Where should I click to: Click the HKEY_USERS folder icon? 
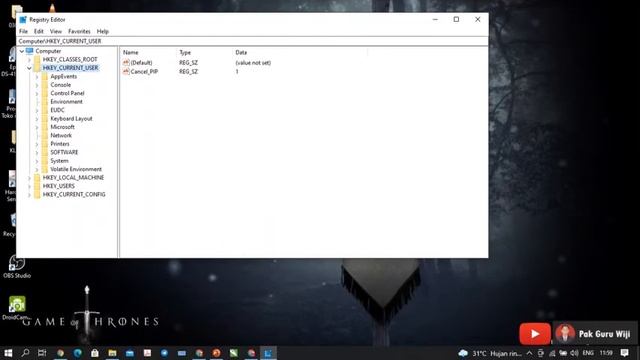37,186
